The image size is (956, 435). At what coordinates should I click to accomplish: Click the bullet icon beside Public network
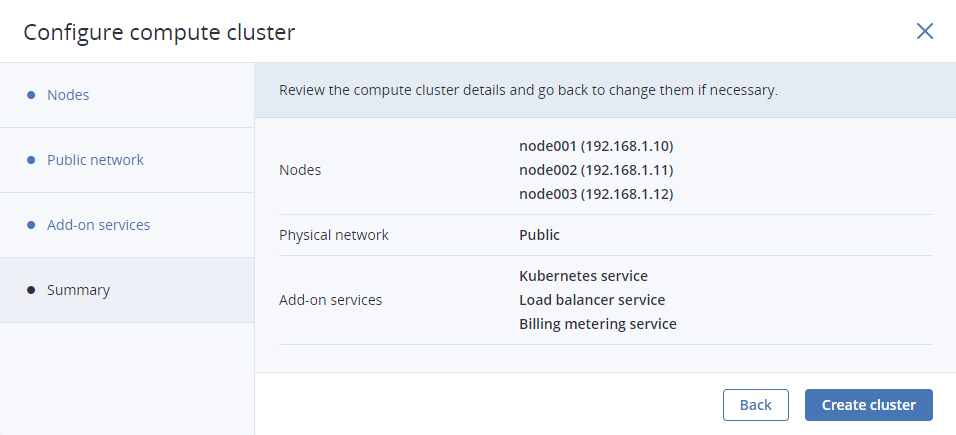point(30,161)
